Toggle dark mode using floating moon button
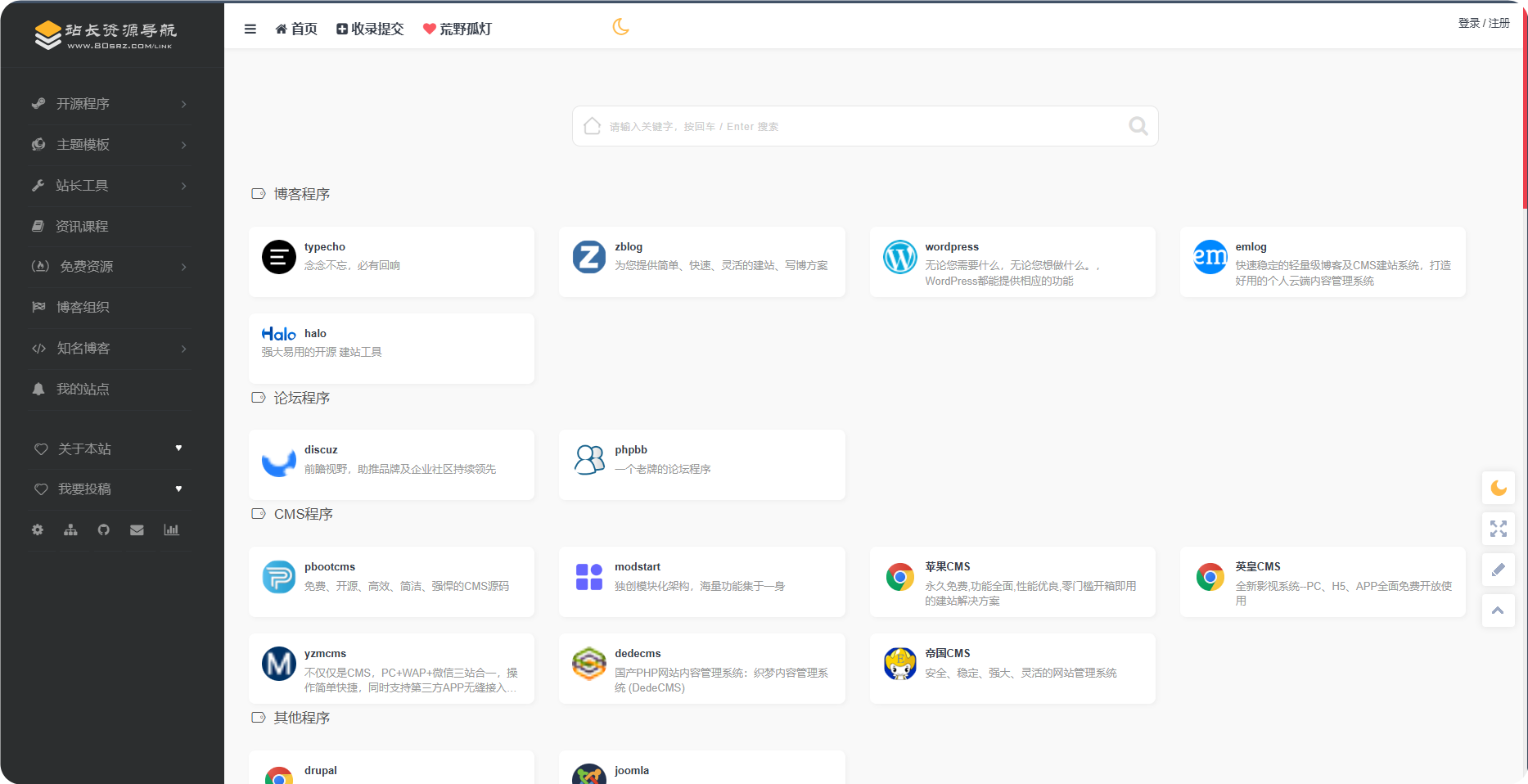1528x784 pixels. (x=1498, y=489)
